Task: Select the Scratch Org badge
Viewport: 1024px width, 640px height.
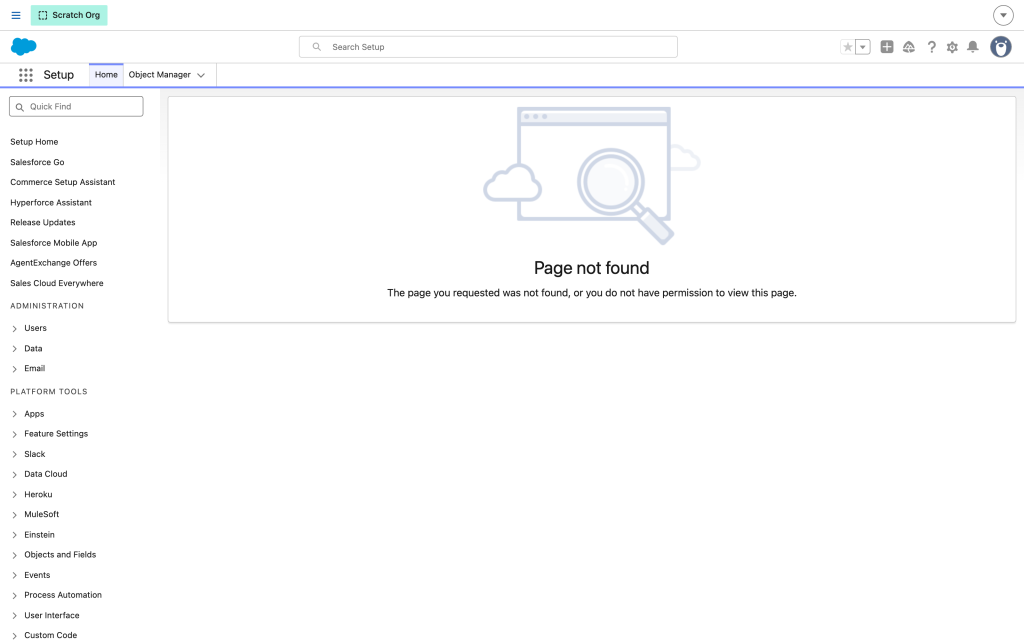Action: (x=69, y=15)
